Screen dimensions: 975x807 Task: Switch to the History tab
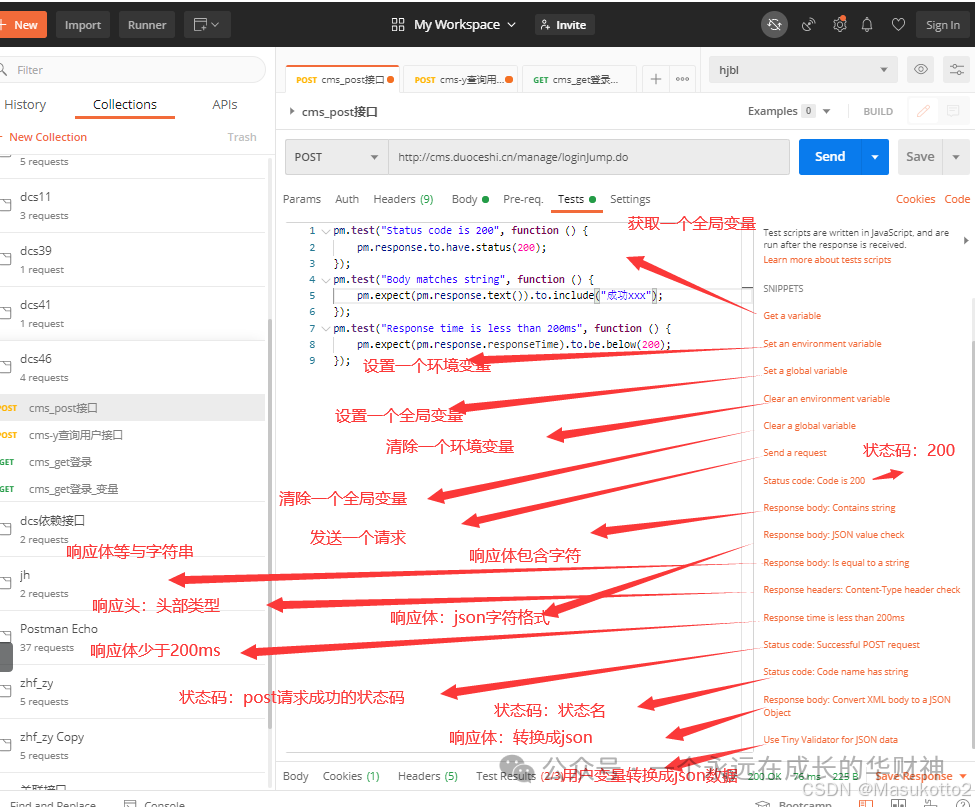click(25, 104)
